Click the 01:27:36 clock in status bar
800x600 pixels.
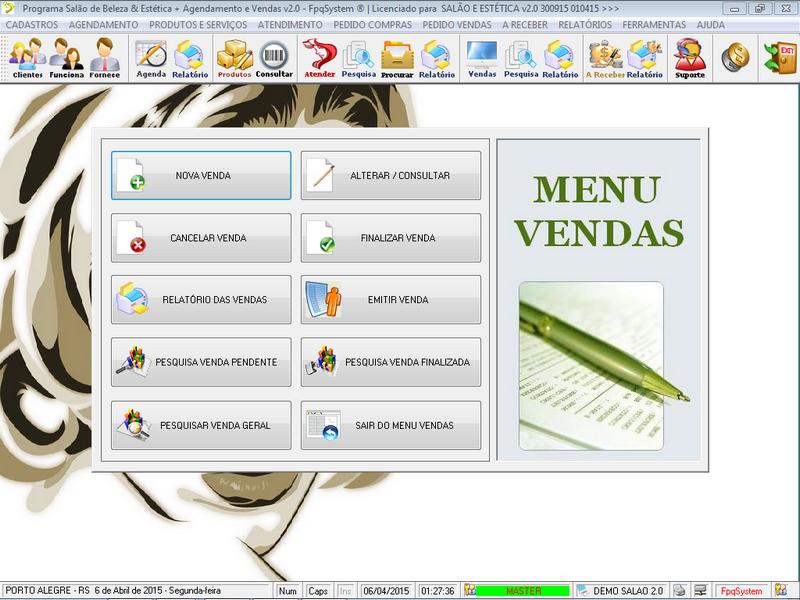pos(438,591)
